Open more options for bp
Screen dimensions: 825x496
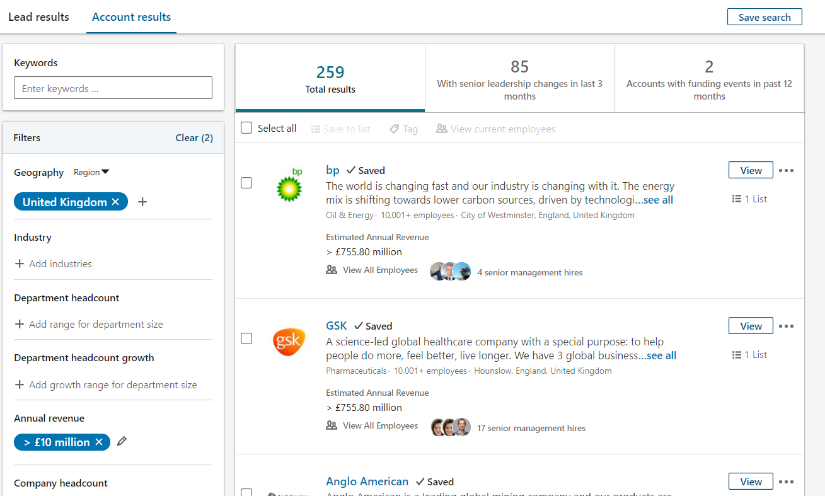click(x=786, y=170)
